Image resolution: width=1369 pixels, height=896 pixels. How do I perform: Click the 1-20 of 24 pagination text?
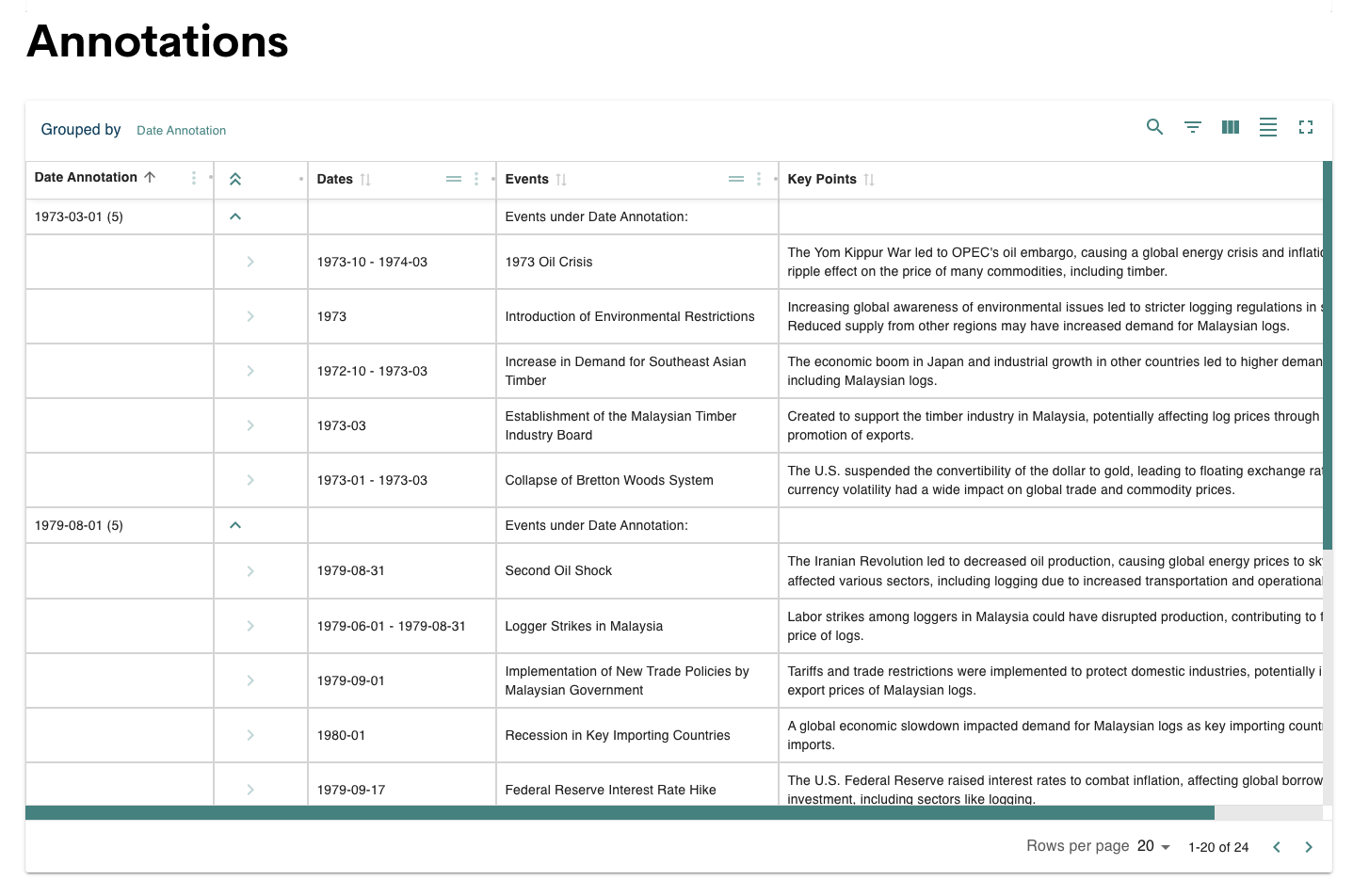click(1218, 847)
